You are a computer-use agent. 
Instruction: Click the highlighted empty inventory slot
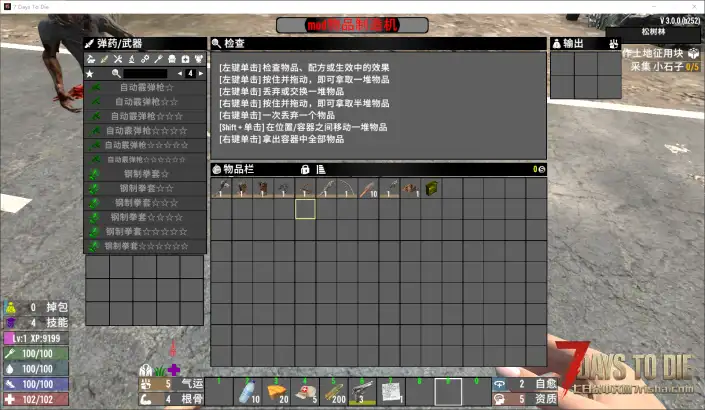305,209
